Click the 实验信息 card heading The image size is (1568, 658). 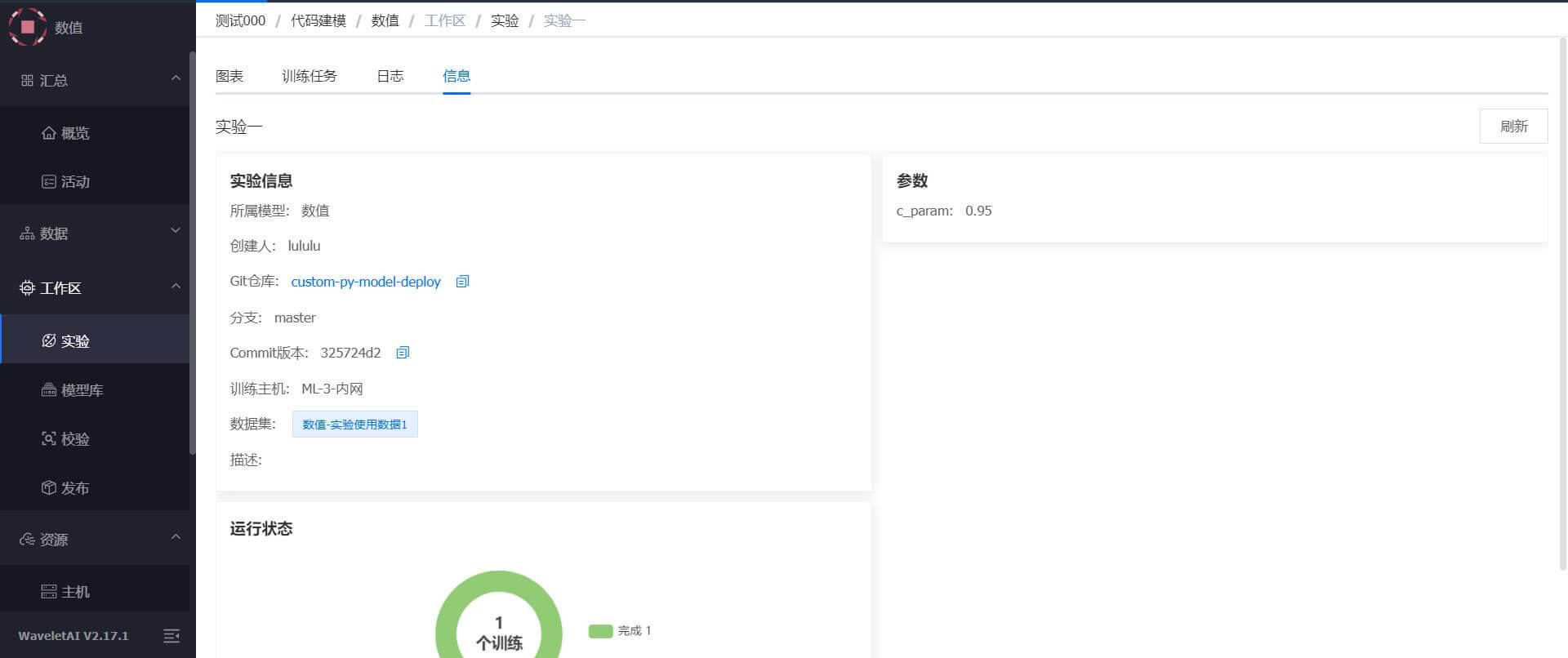pos(261,181)
